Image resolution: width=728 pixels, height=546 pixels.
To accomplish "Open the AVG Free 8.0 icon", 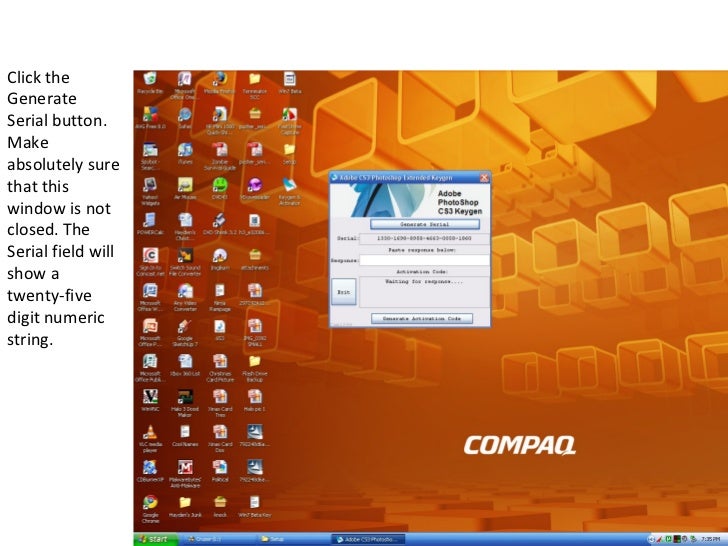I will tap(150, 117).
